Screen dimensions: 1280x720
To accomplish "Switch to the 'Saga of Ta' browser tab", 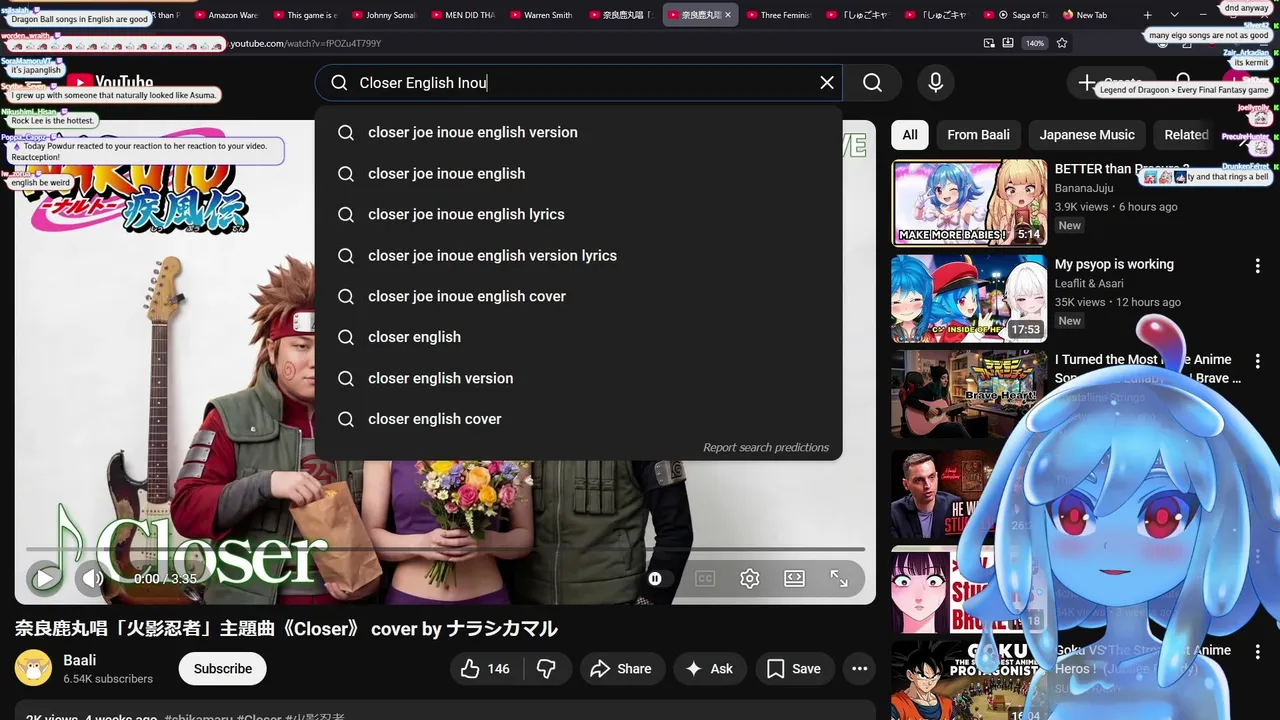I will coord(1016,15).
